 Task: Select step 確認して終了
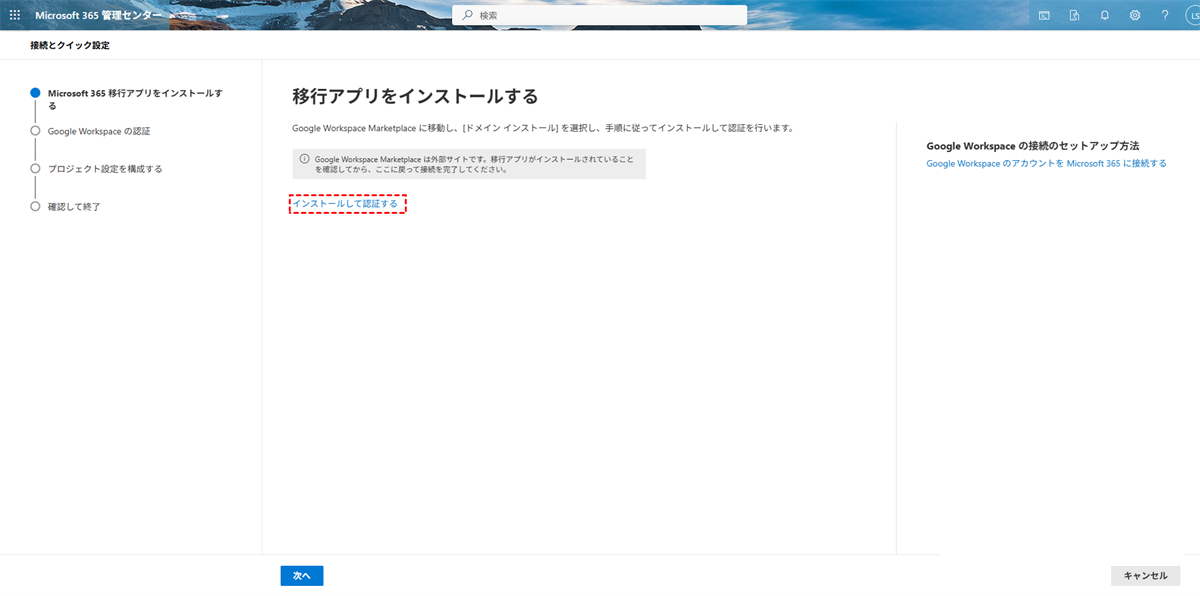point(74,207)
